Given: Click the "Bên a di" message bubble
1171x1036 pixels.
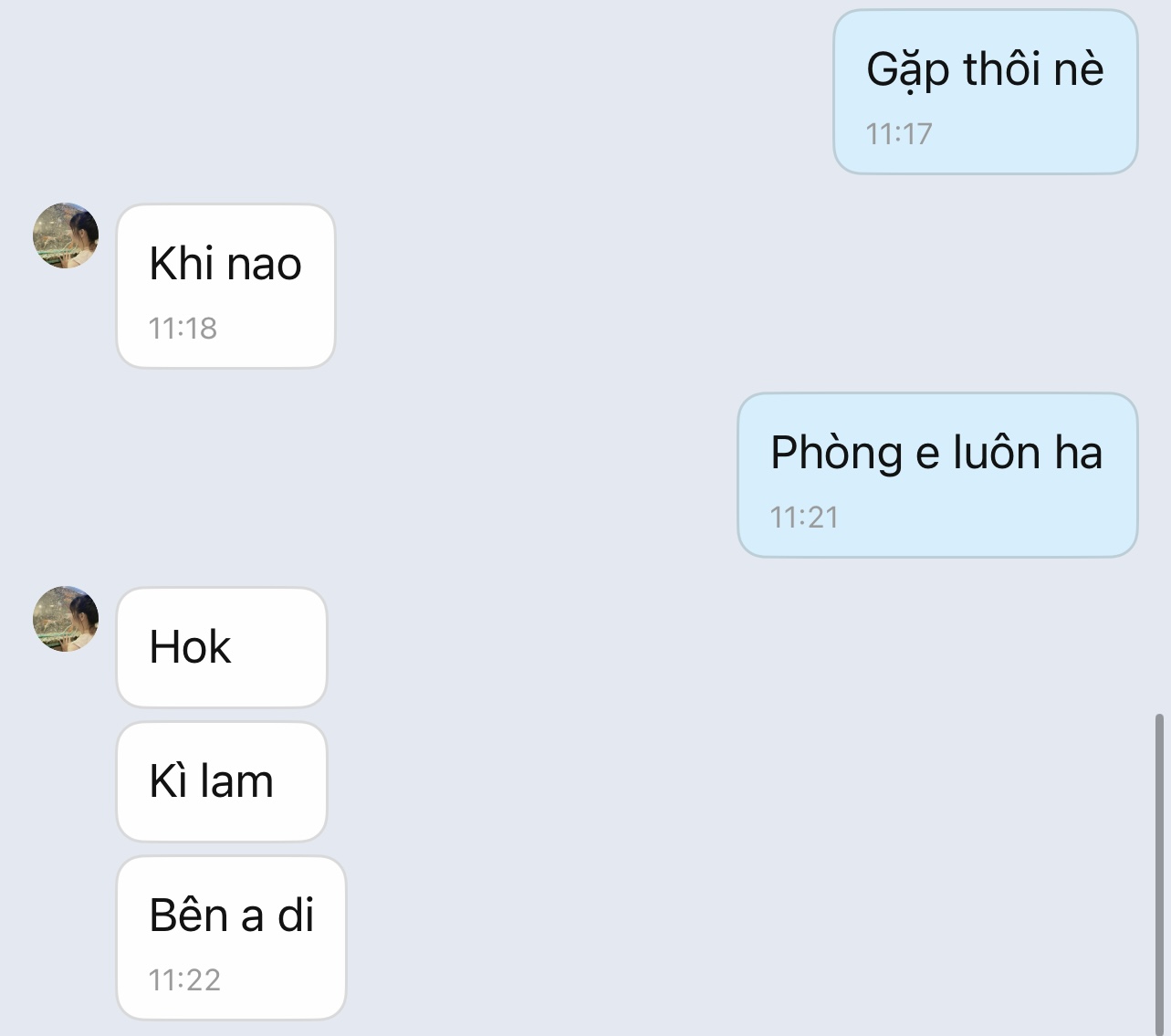Looking at the screenshot, I should 231,937.
